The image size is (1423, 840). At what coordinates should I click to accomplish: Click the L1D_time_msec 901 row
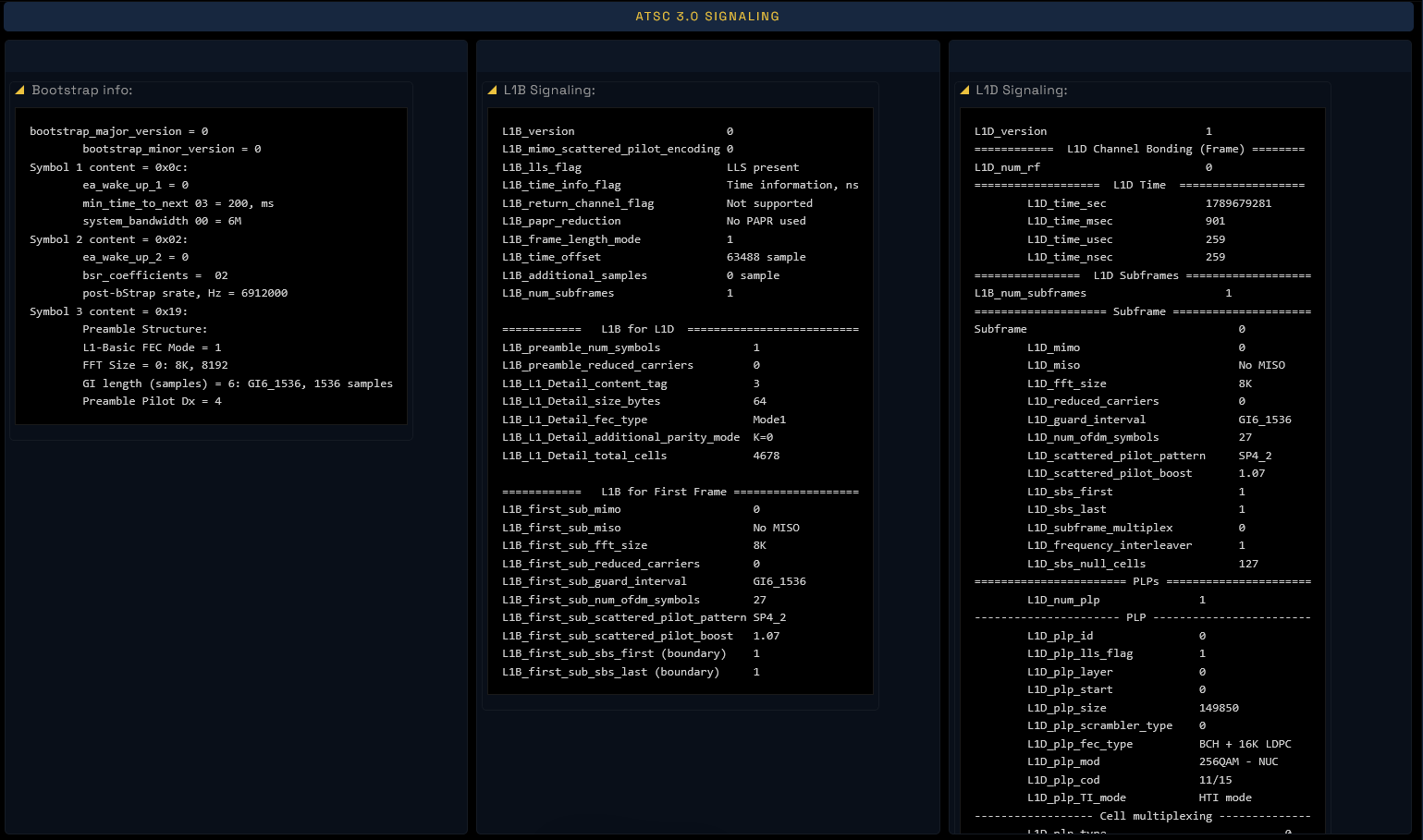point(1126,221)
